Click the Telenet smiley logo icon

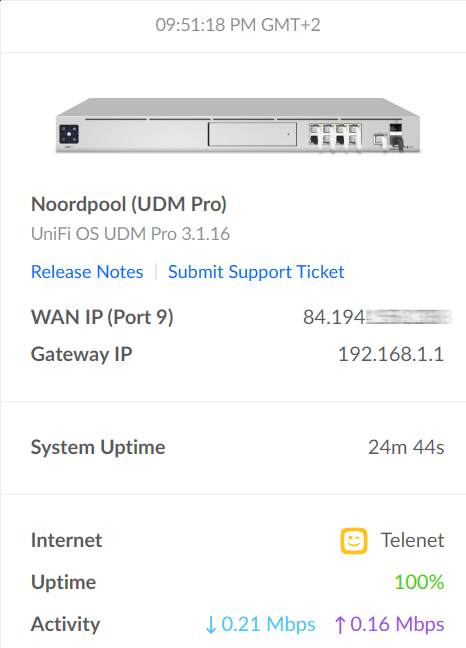click(354, 541)
